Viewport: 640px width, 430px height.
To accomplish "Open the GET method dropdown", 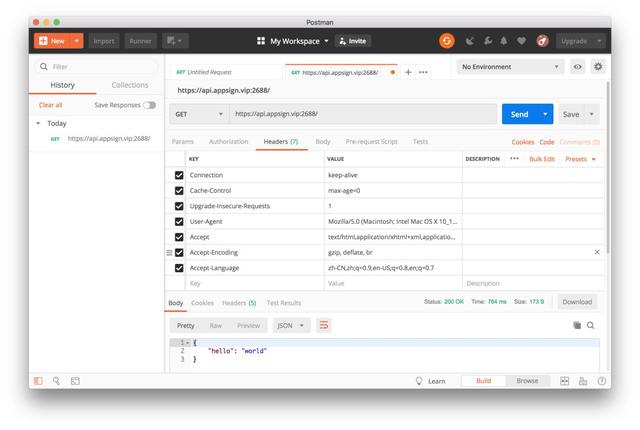I will click(x=199, y=114).
